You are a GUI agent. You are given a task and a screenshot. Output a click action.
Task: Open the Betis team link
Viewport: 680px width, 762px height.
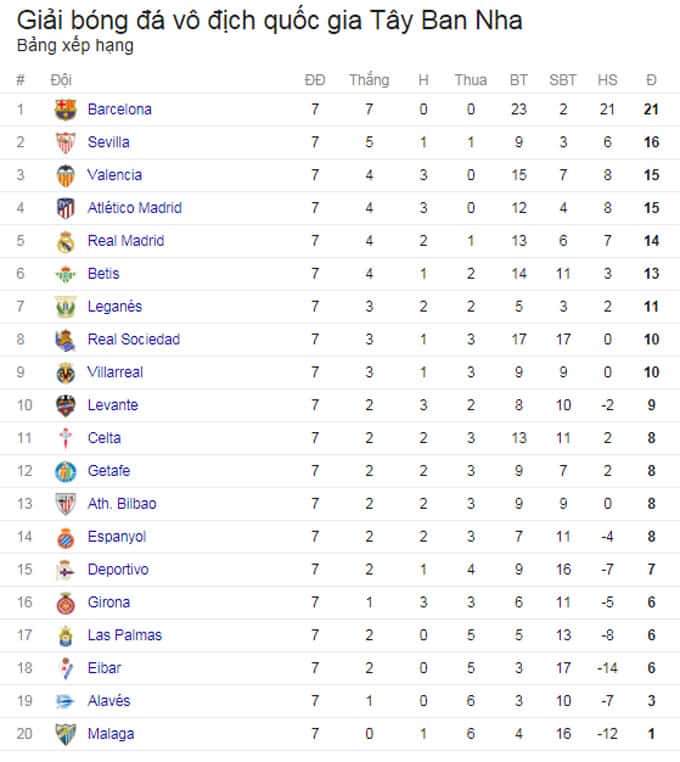104,274
